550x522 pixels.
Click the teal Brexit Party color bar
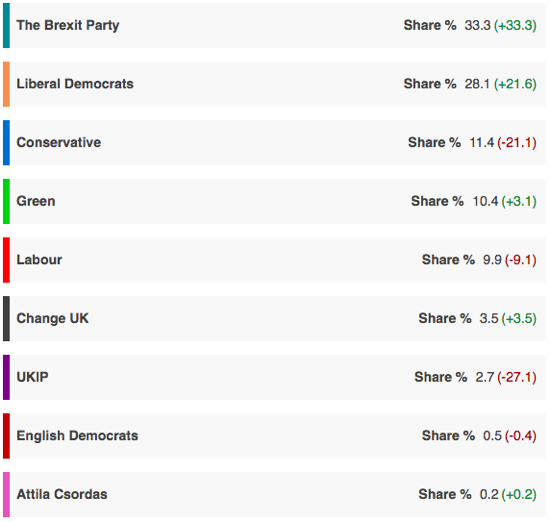[6, 25]
